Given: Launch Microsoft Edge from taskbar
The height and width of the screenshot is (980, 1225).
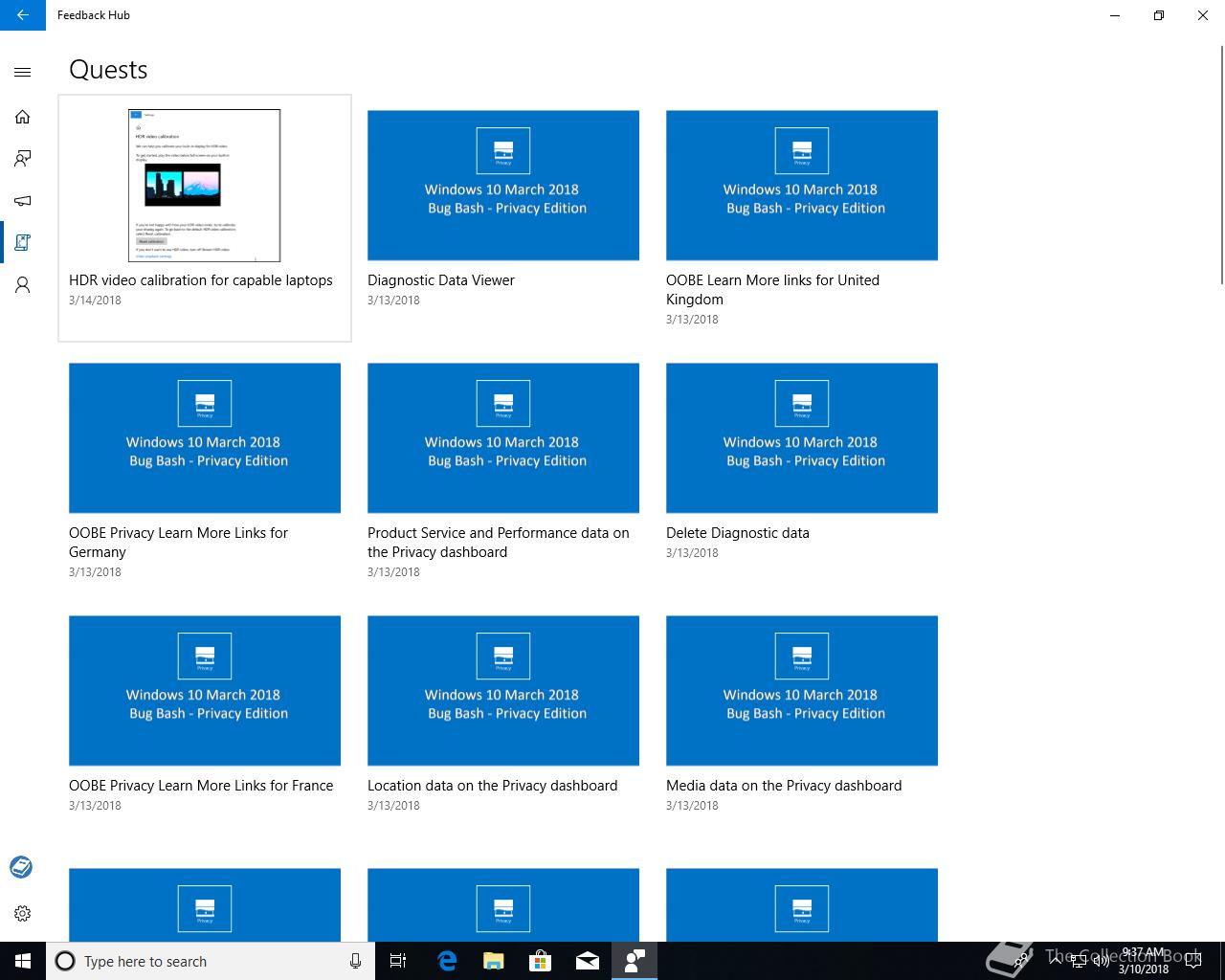Looking at the screenshot, I should click(446, 961).
